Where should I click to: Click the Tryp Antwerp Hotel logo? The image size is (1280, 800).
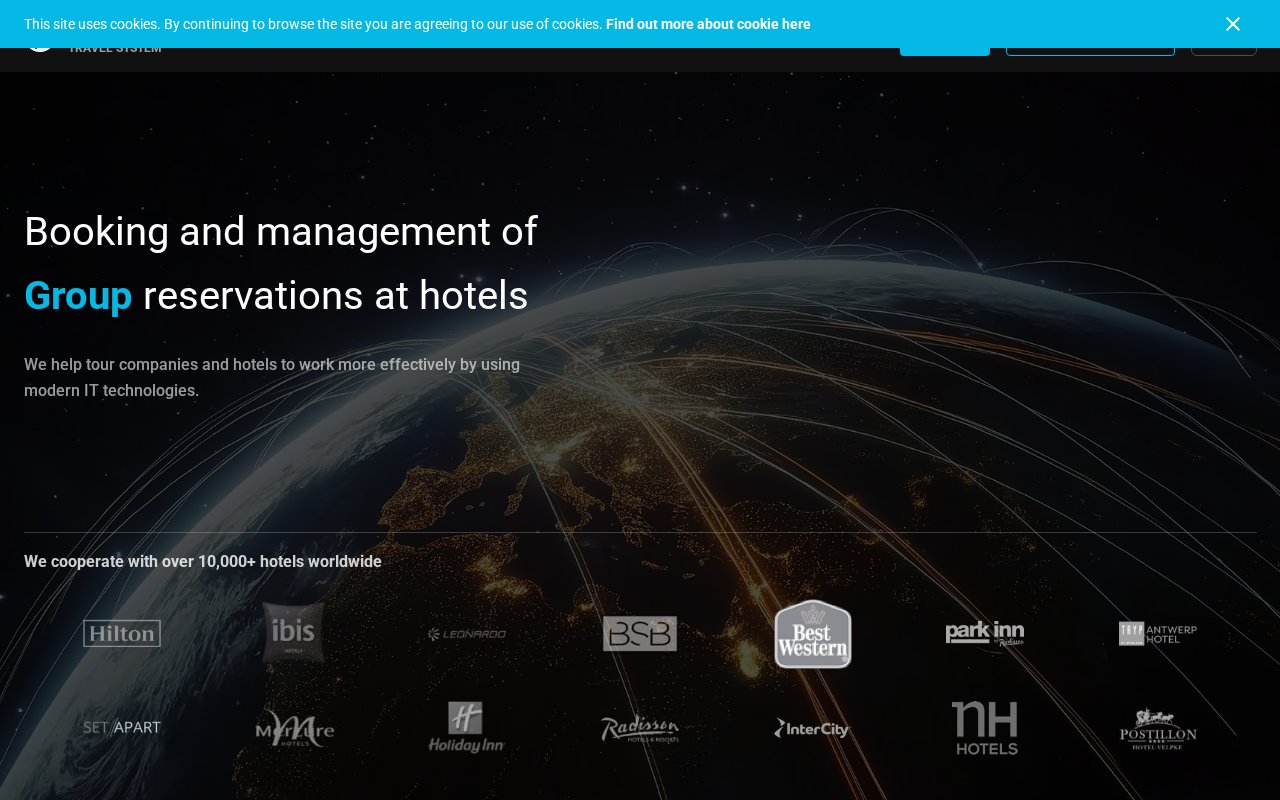(1158, 634)
